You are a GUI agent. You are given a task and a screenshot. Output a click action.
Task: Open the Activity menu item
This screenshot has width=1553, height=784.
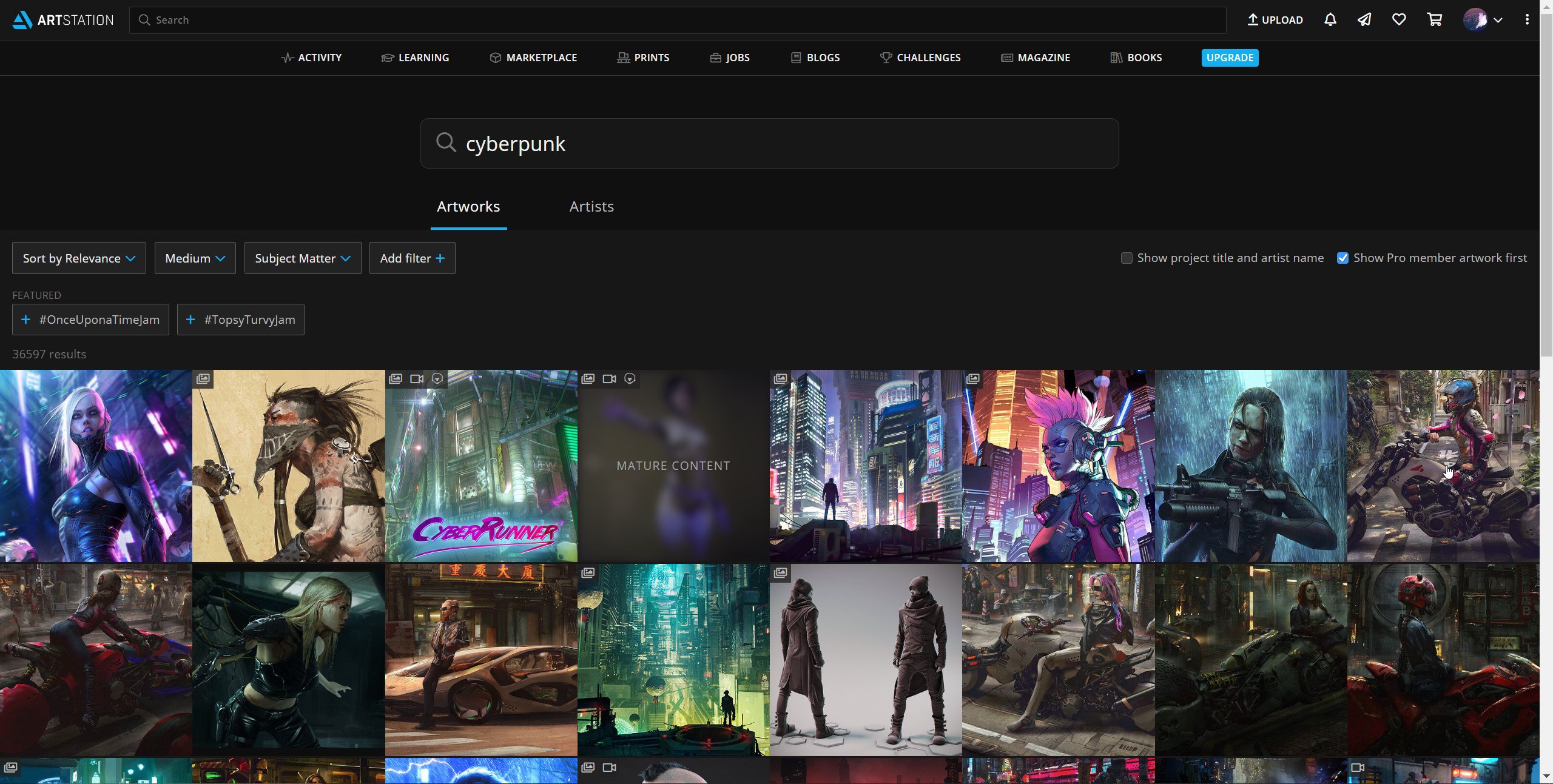[311, 58]
